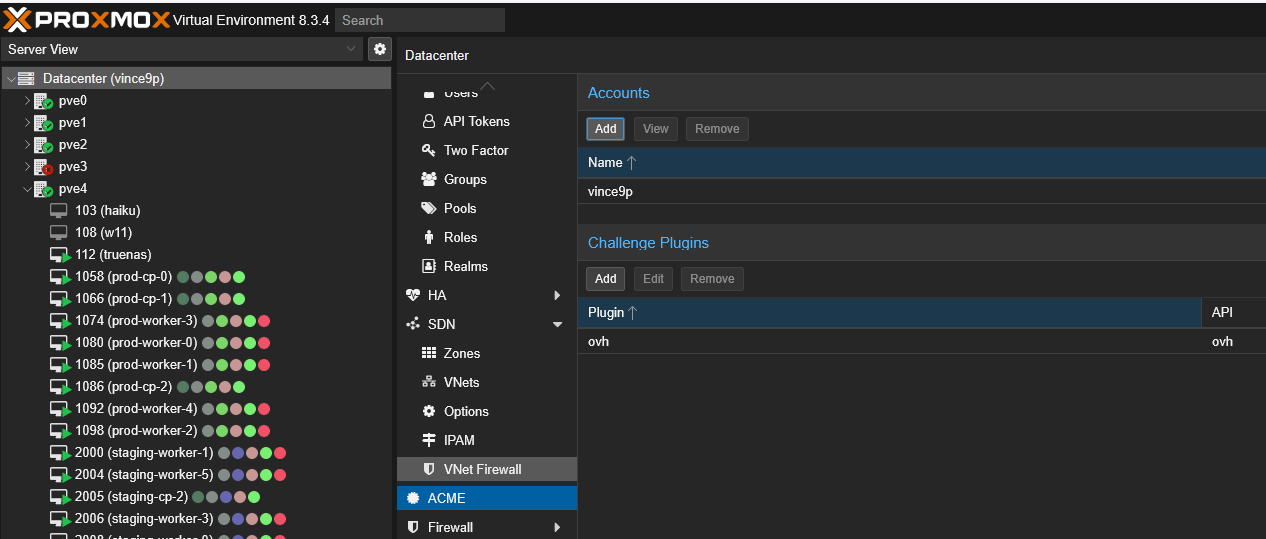Click red tag dot on 1074 prod-worker-3
Viewport: 1266px width, 539px height.
[x=264, y=321]
